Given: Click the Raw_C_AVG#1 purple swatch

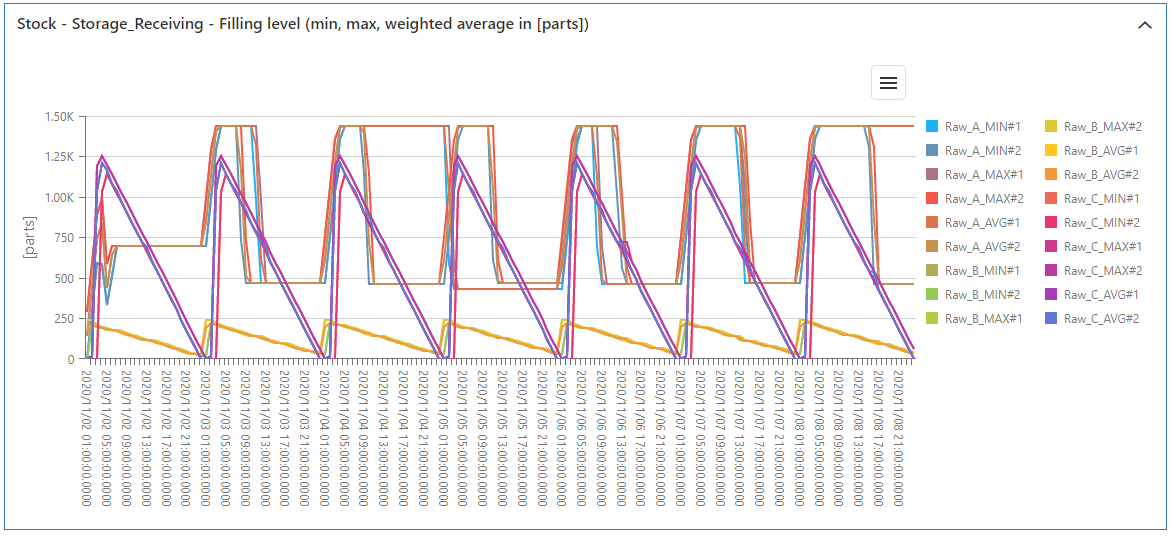Looking at the screenshot, I should coord(1051,295).
